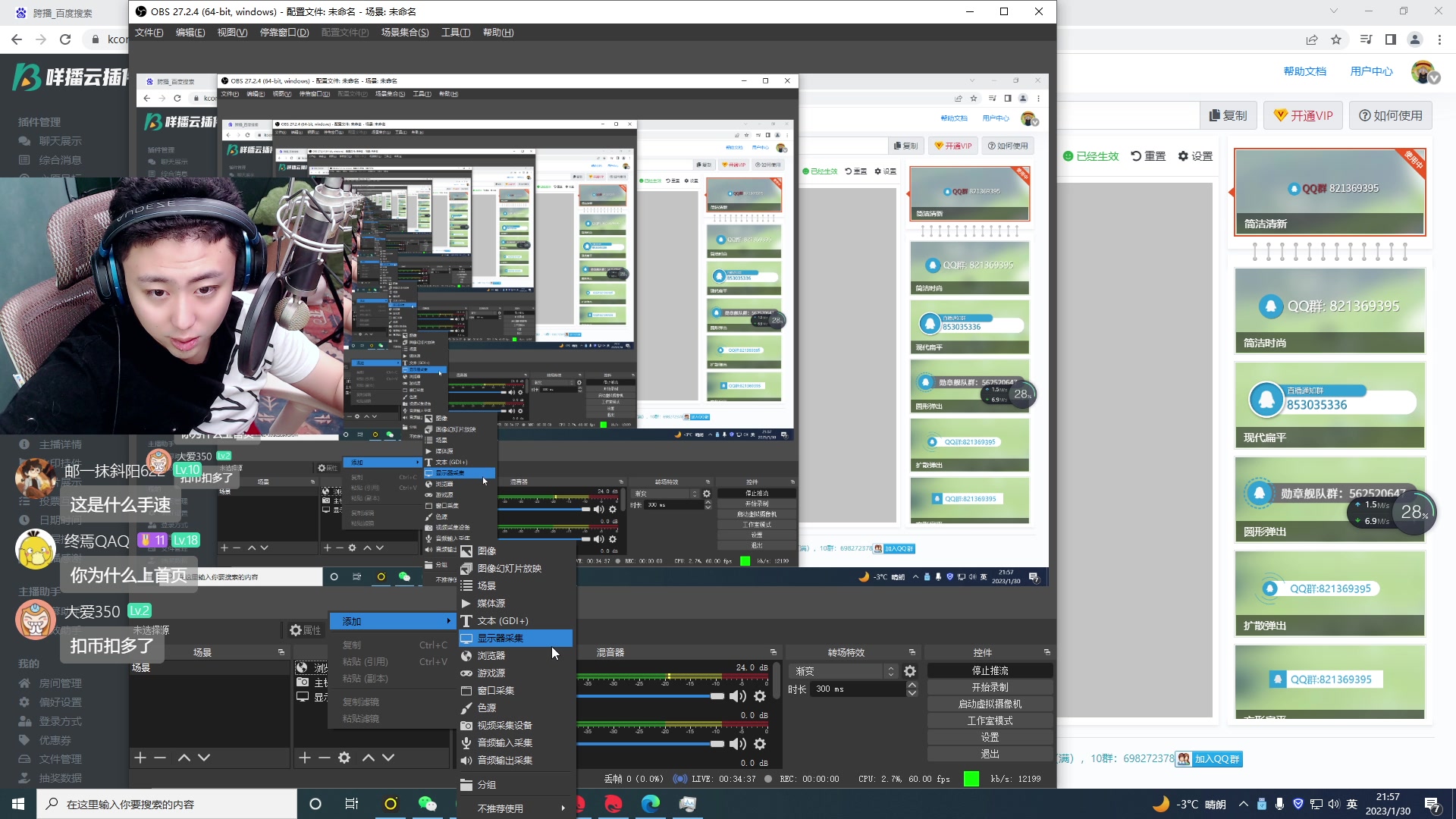Click 加入QQ群 button on webpage
The height and width of the screenshot is (819, 1456).
point(1210,759)
